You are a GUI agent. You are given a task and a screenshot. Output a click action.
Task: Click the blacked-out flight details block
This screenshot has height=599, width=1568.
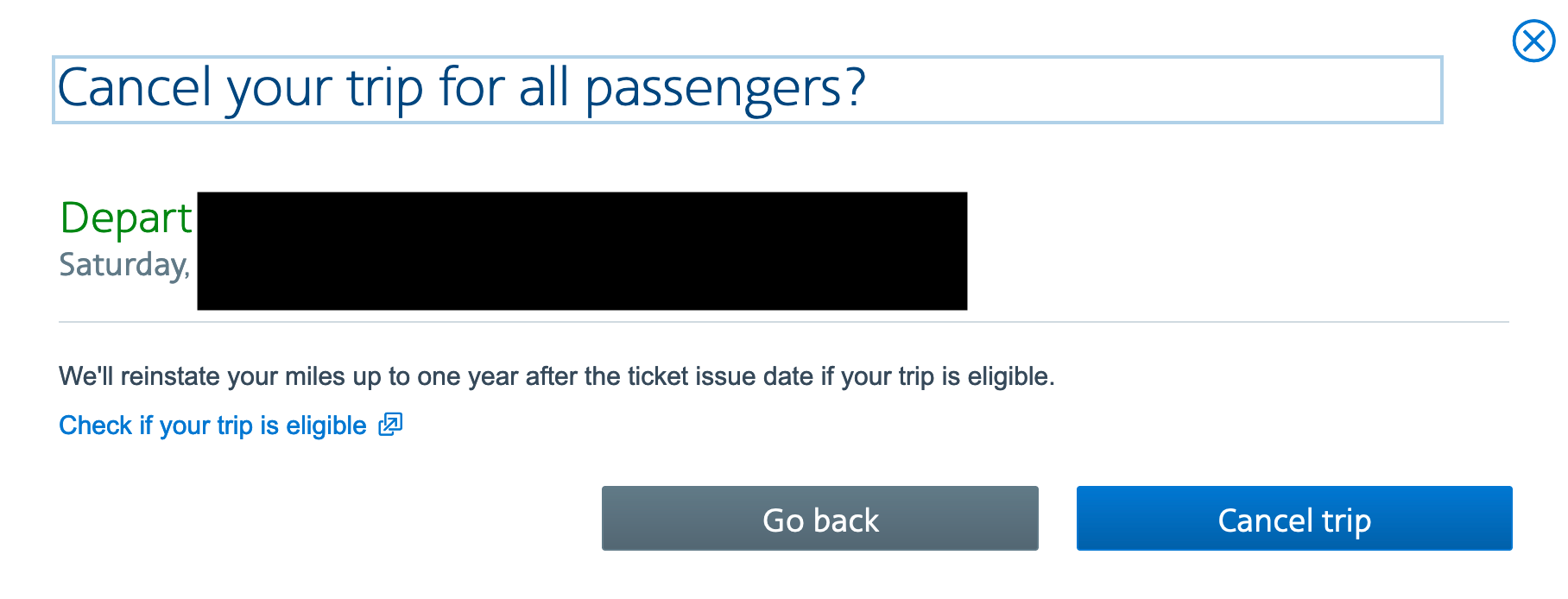tap(582, 251)
